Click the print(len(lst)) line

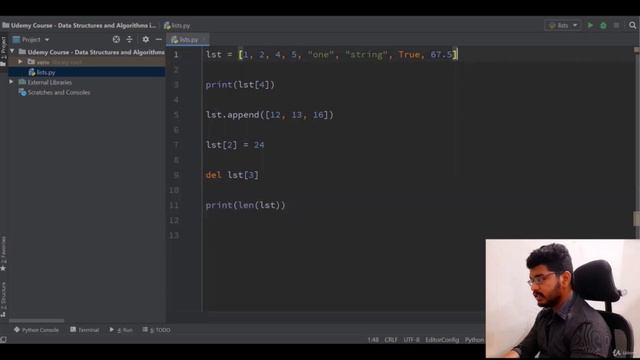[x=245, y=205]
